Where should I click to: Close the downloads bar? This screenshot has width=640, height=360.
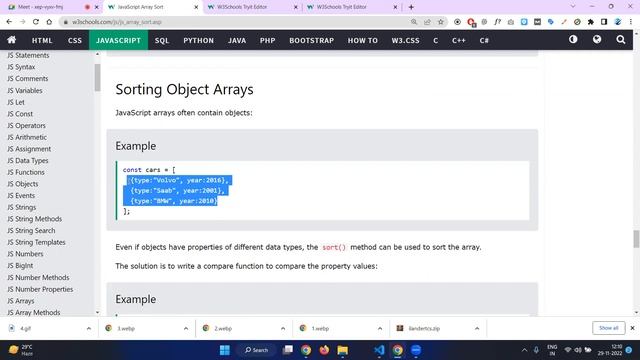point(632,328)
